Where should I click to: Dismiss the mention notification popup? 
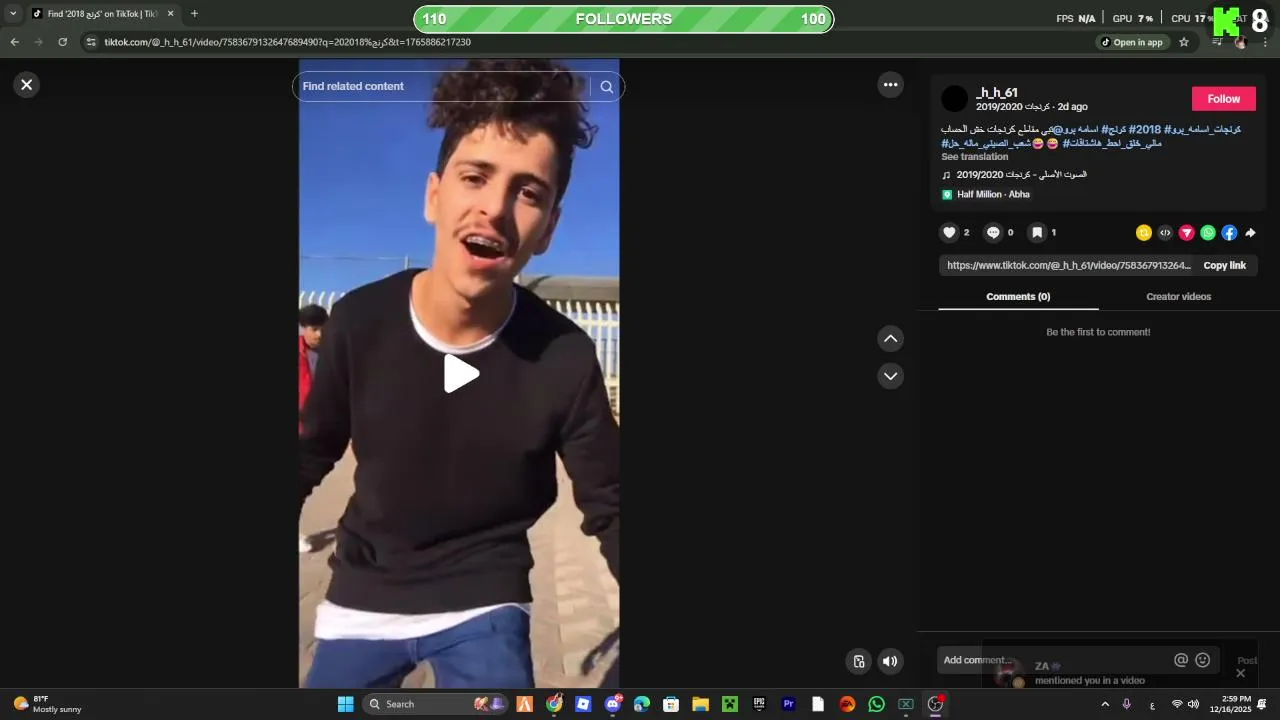pos(1240,673)
